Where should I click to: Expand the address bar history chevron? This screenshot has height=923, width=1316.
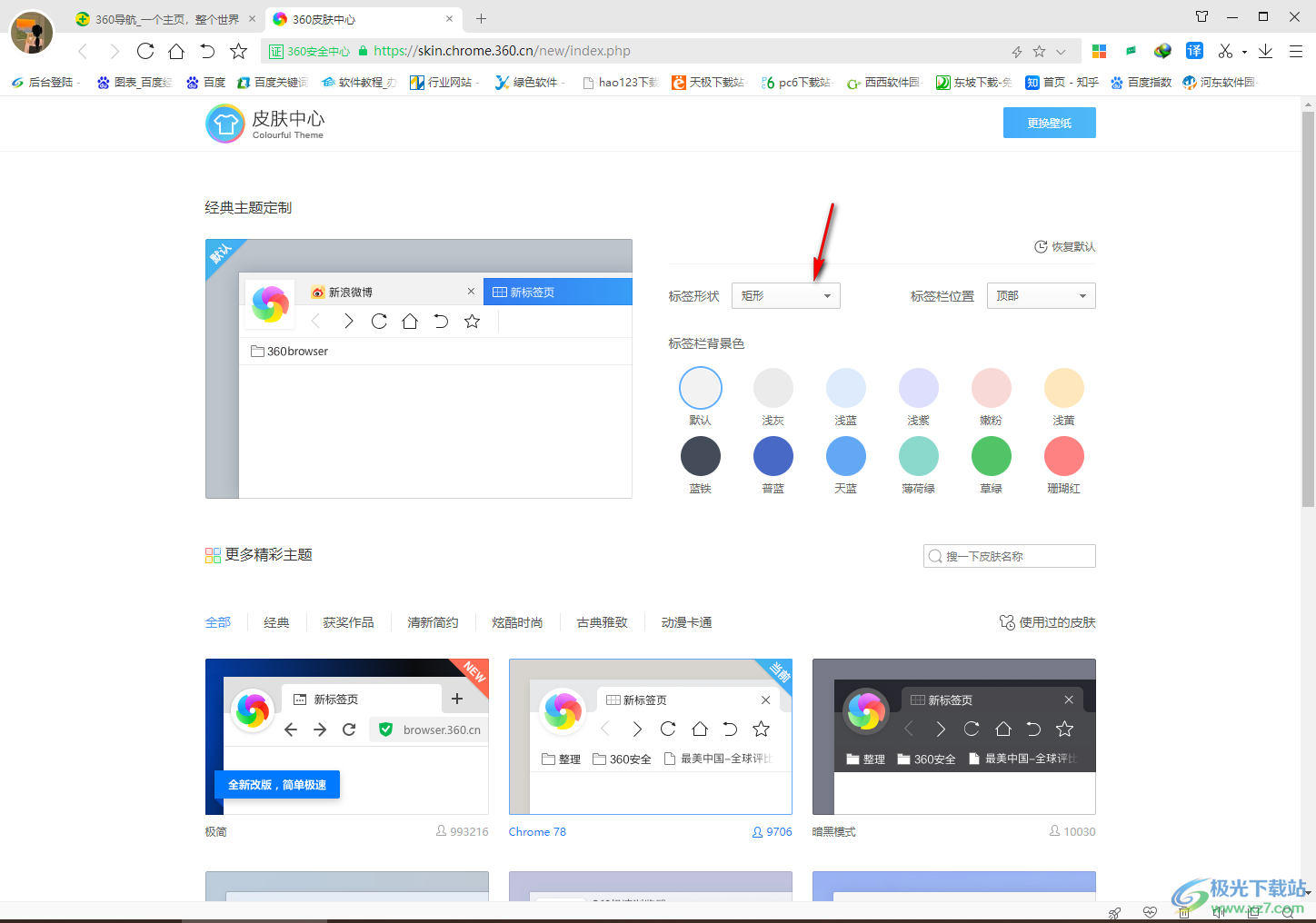tap(1061, 52)
